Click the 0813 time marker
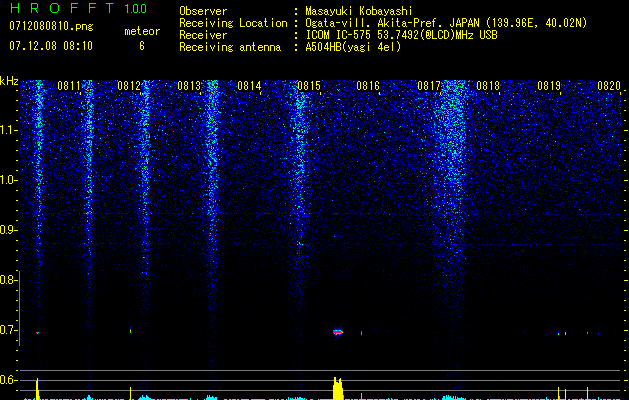 pos(189,85)
